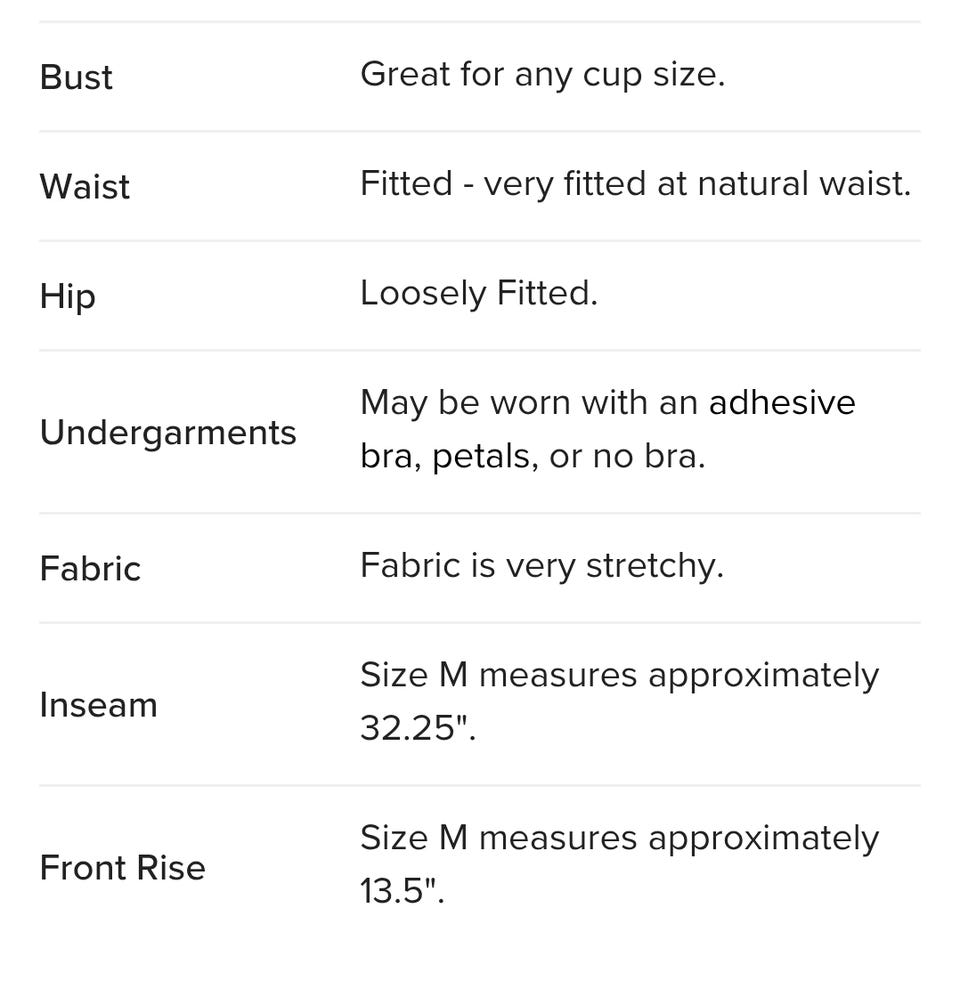This screenshot has height=997, width=960.
Task: Click the 32.25" inseam measurement value
Action: click(418, 729)
